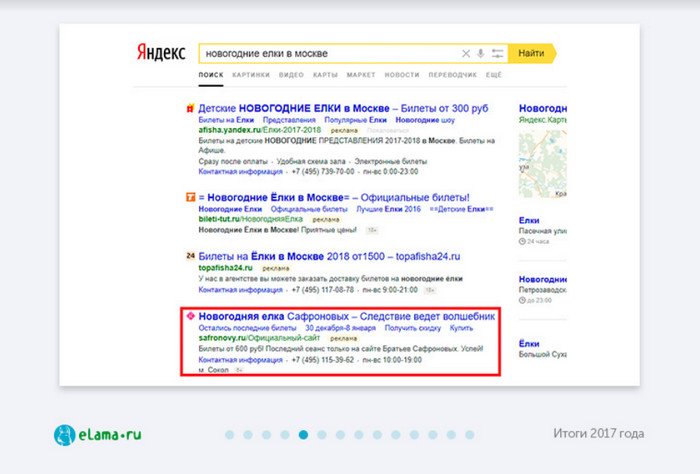The width and height of the screenshot is (700, 474).
Task: Switch to the Картинки tab
Action: [x=251, y=75]
